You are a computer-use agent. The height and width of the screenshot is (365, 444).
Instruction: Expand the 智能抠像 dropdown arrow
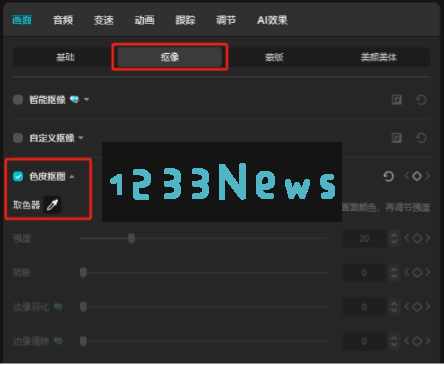click(86, 100)
